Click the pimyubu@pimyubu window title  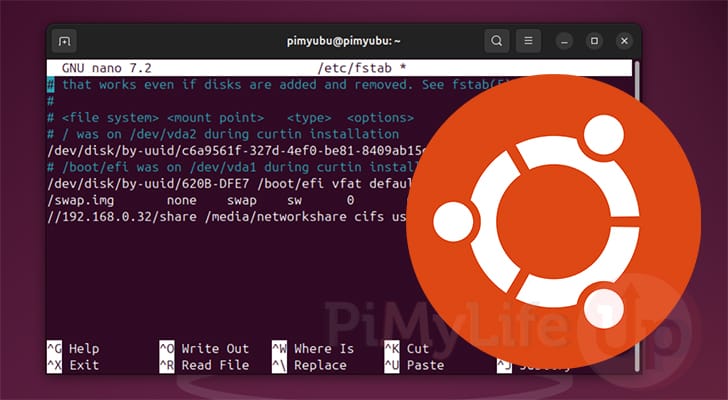click(344, 41)
